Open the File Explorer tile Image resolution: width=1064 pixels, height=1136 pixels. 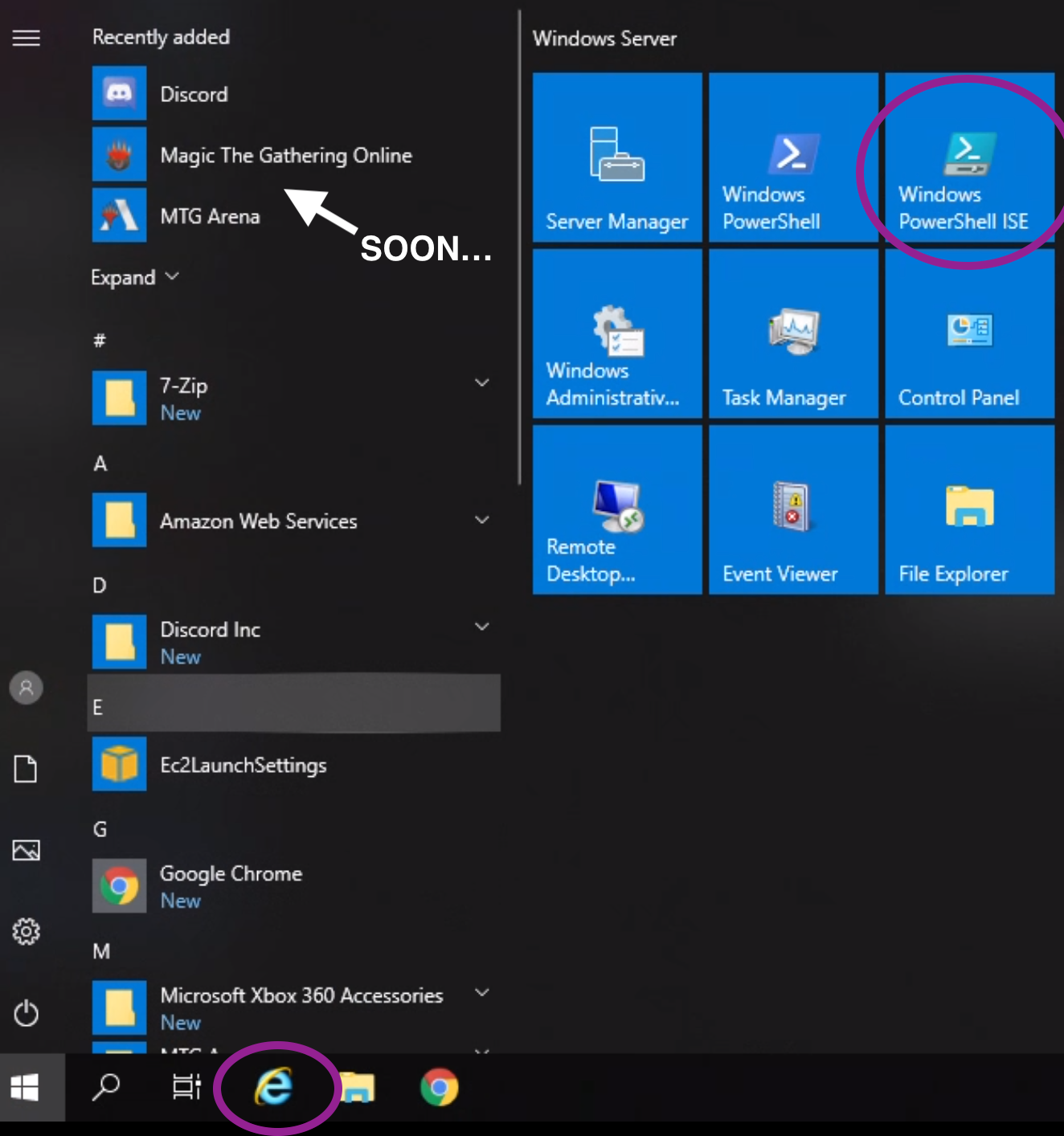969,510
